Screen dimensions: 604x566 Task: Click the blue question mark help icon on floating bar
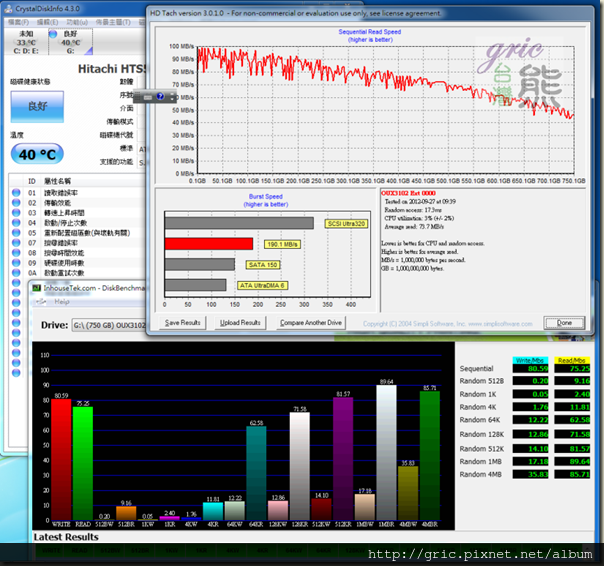160,96
